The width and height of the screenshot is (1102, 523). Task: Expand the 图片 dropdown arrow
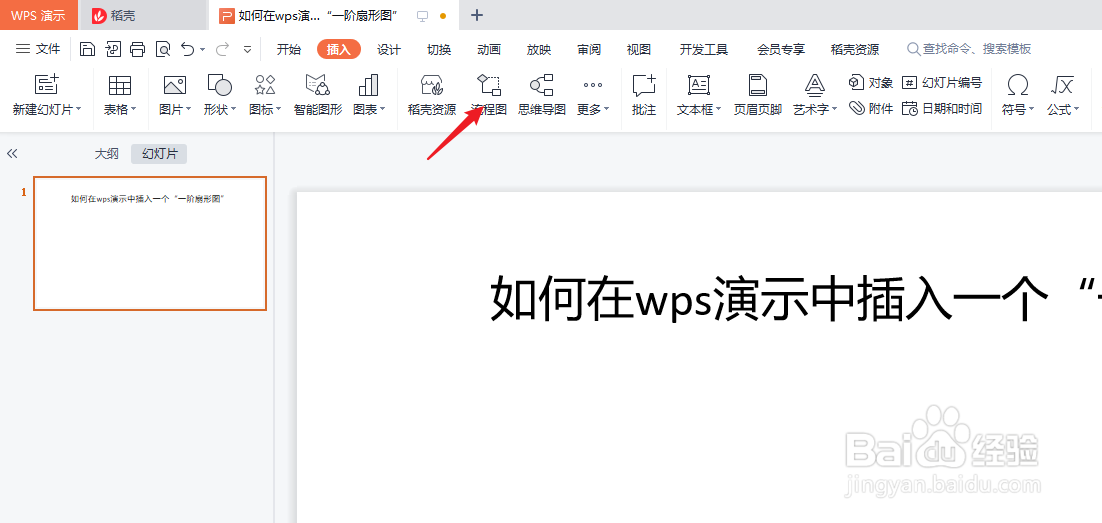click(x=188, y=110)
